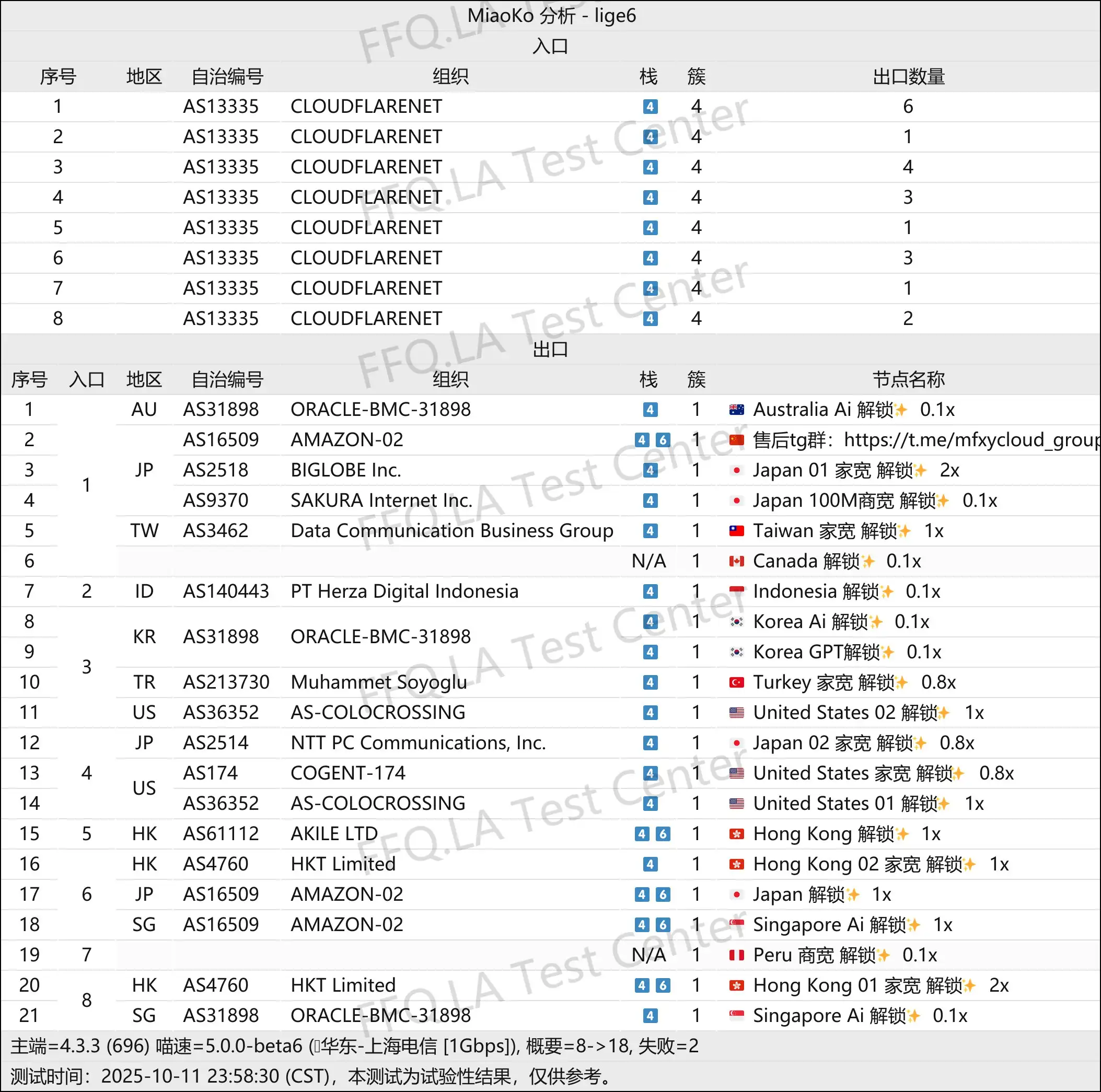Select the 出口 section header
The width and height of the screenshot is (1101, 1092).
point(550,349)
